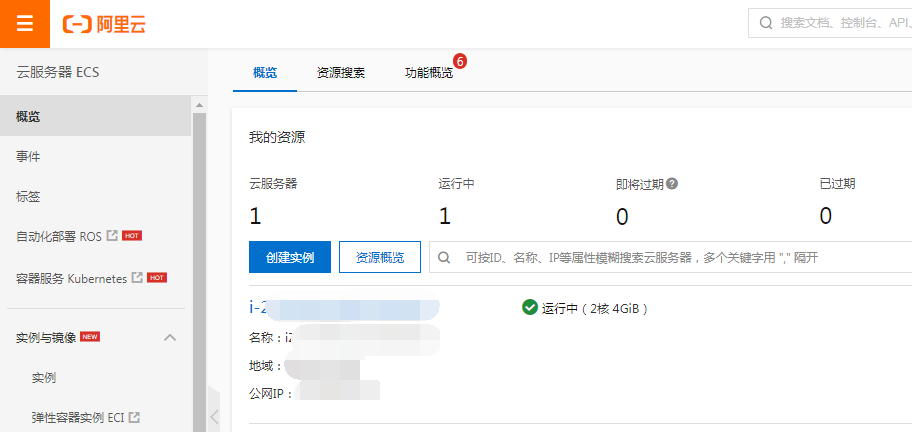Collapse the left sidebar with arrow handle
This screenshot has height=432, width=912.
pos(214,416)
